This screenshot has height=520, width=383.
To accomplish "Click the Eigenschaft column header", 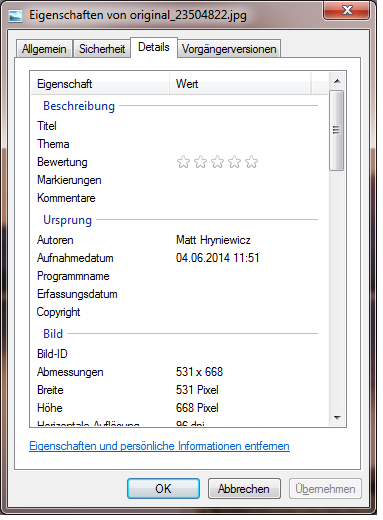I will (x=100, y=84).
